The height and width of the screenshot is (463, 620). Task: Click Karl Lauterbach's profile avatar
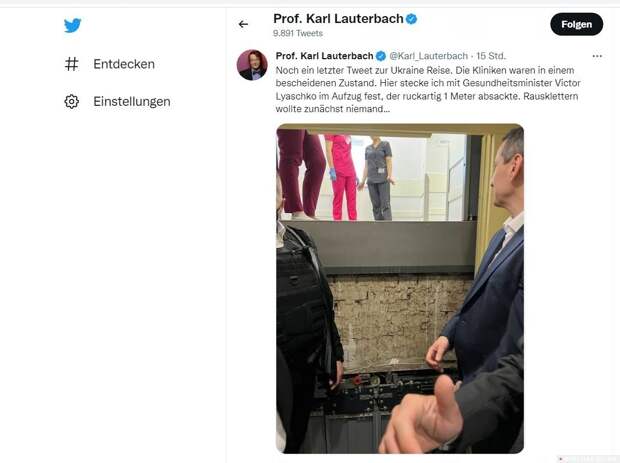click(x=252, y=65)
